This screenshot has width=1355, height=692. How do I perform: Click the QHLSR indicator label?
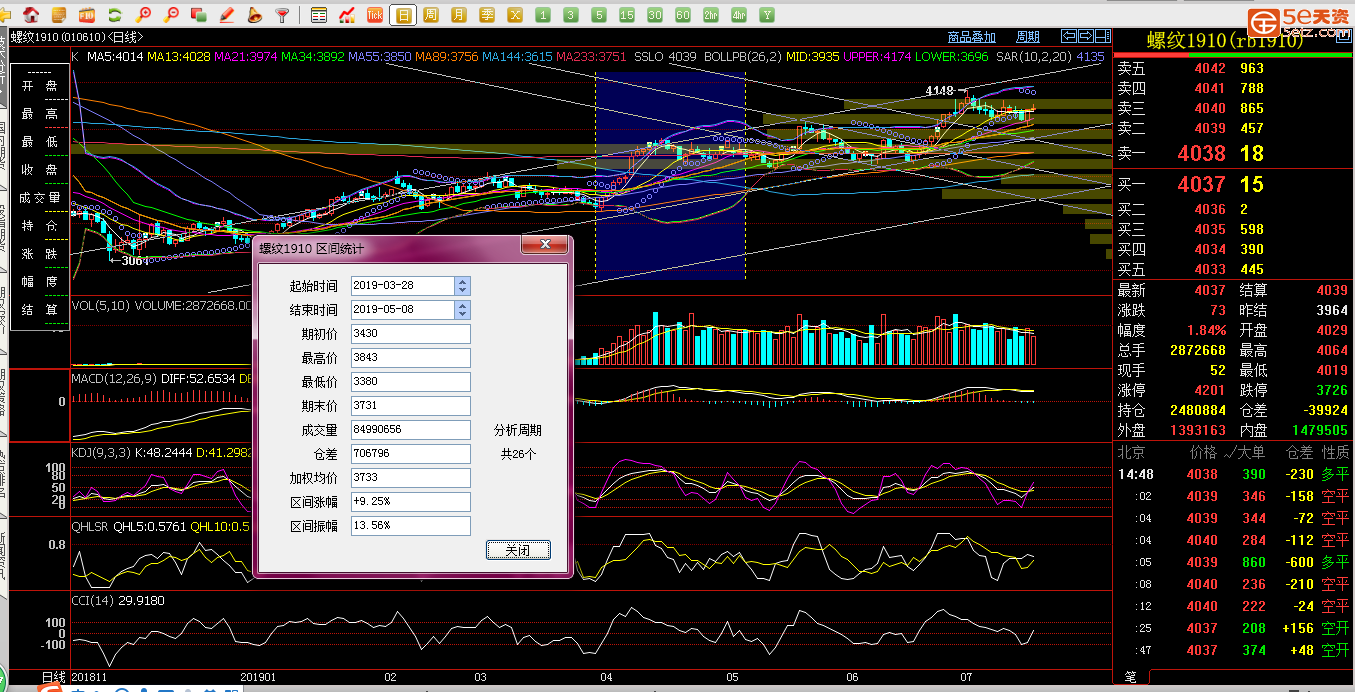90,527
